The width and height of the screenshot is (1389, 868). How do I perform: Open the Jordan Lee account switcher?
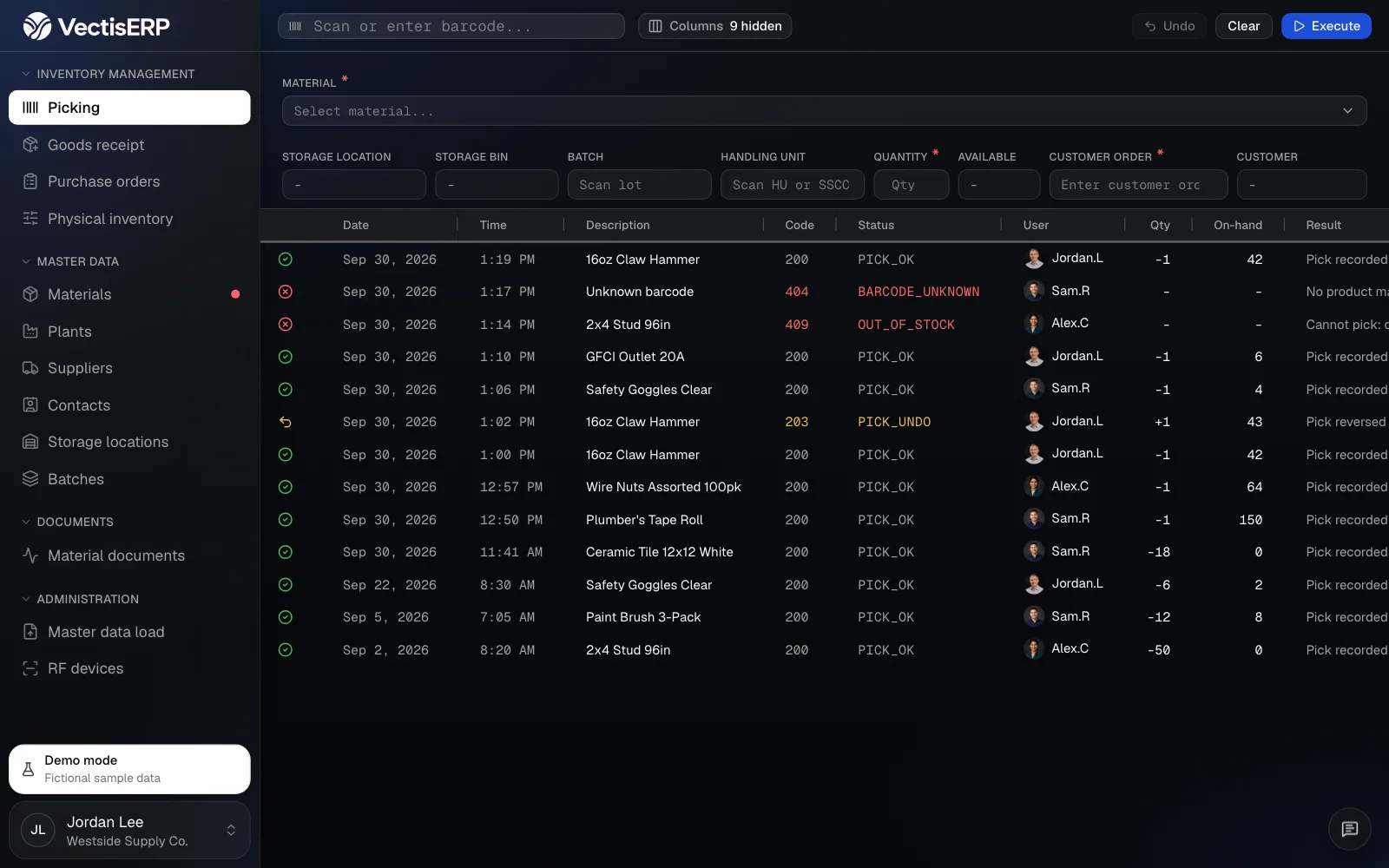(129, 831)
